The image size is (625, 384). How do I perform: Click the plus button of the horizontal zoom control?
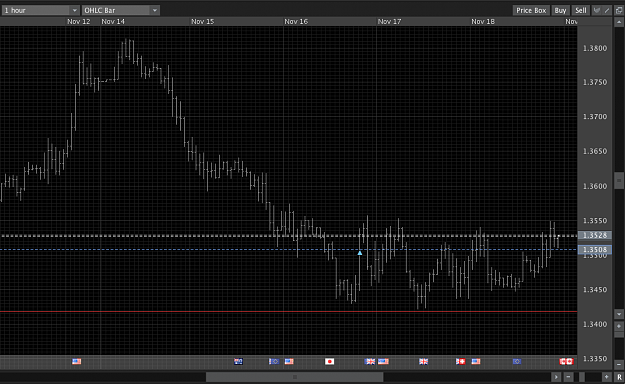606,376
